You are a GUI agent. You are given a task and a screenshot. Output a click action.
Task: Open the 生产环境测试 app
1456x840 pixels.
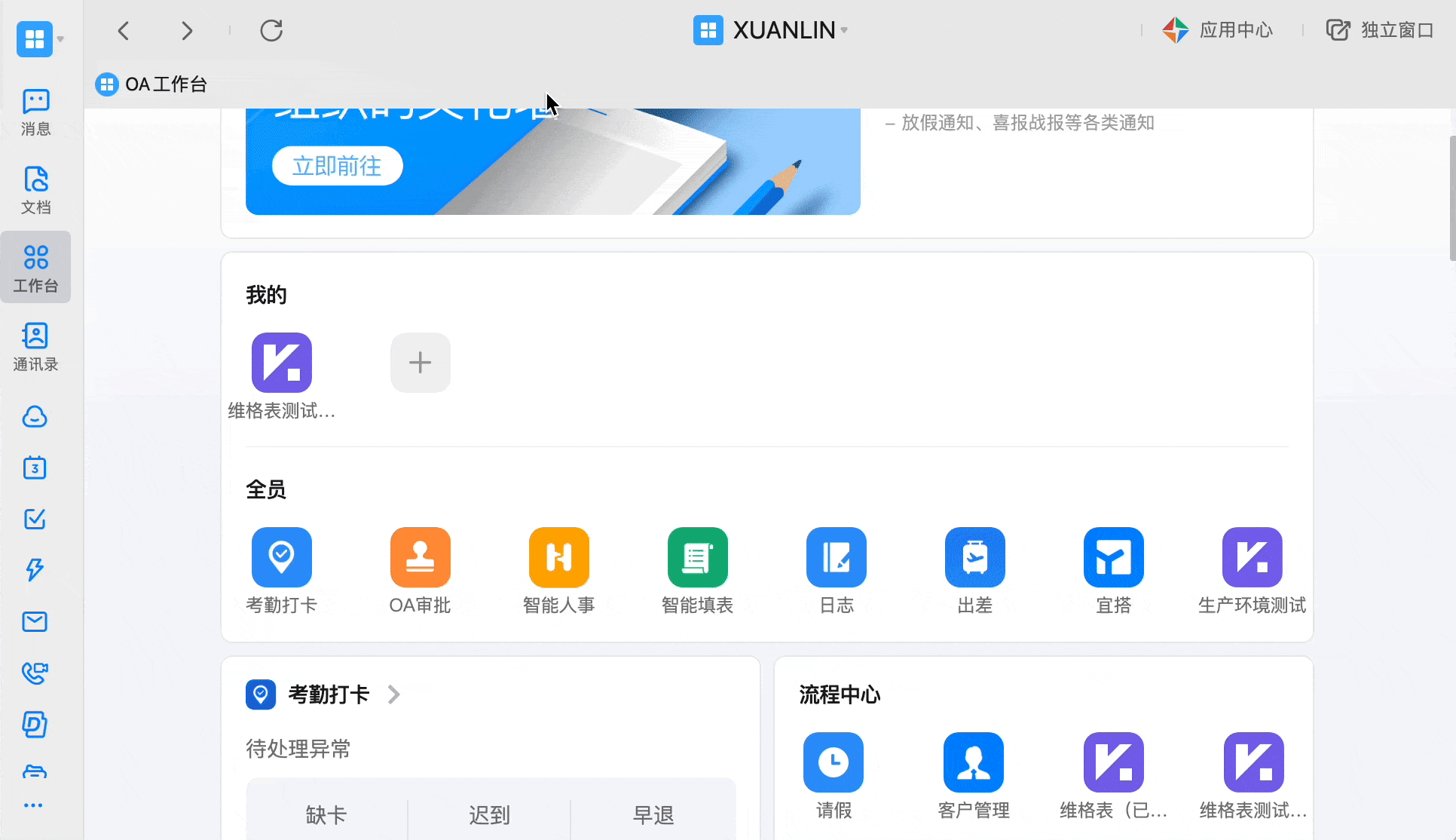[x=1252, y=557]
